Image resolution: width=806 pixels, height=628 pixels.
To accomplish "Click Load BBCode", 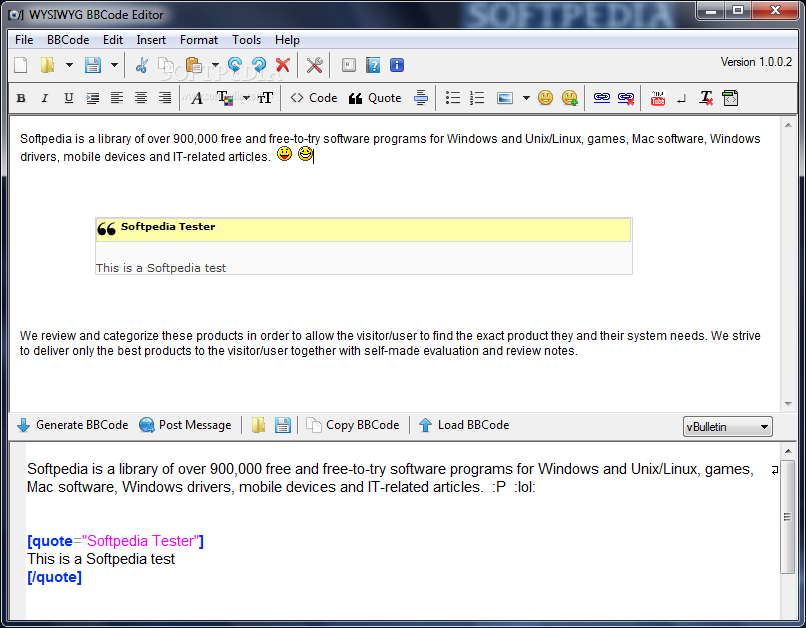I will point(464,425).
